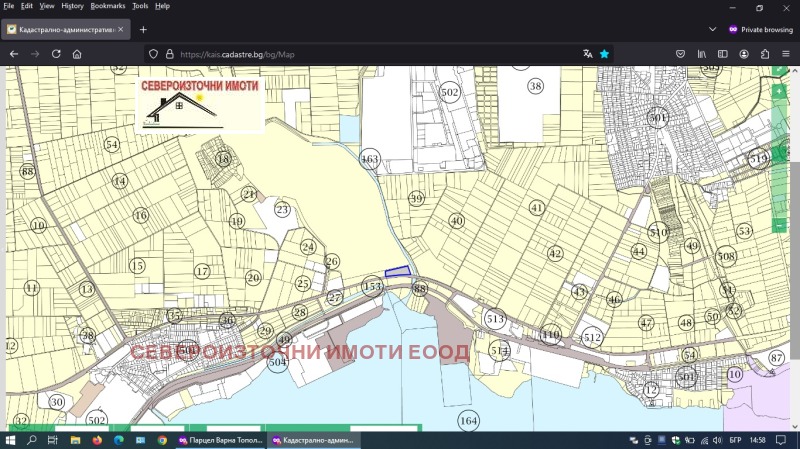800x449 pixels.
Task: Click cadastral district label 513
Action: pyautogui.click(x=495, y=319)
